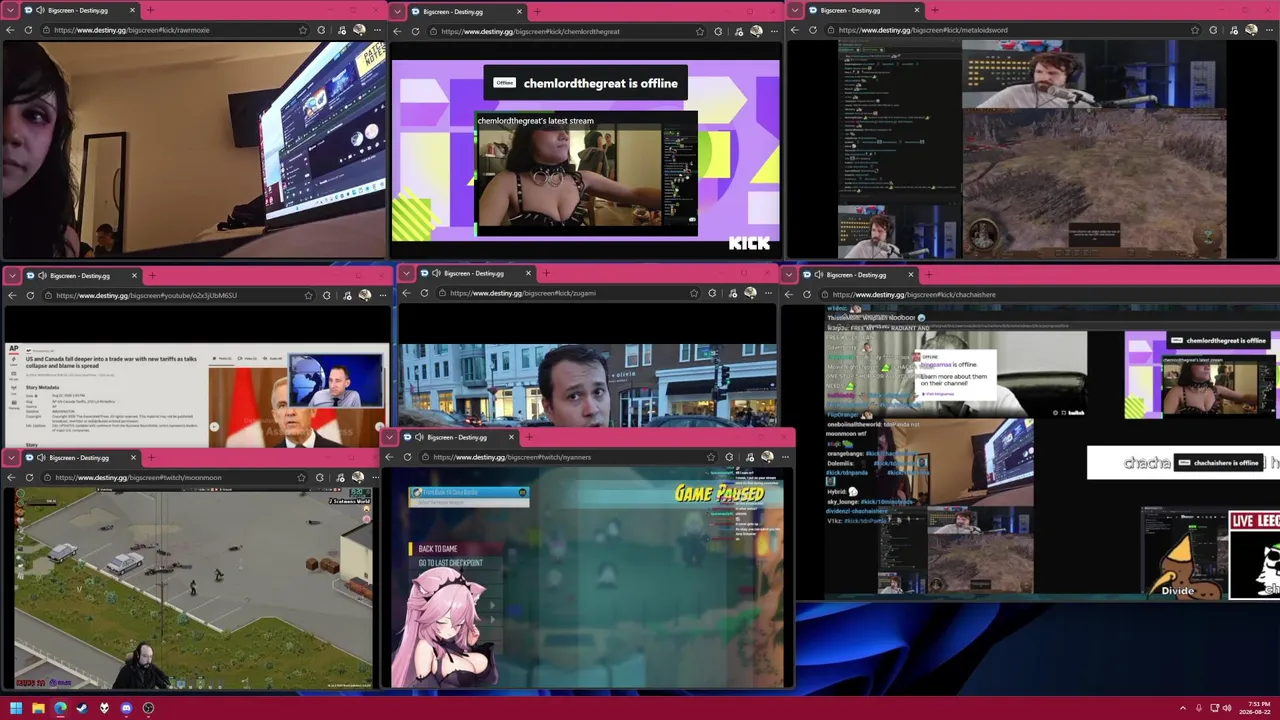Open a new tab in rawrmoxie window

pyautogui.click(x=150, y=10)
